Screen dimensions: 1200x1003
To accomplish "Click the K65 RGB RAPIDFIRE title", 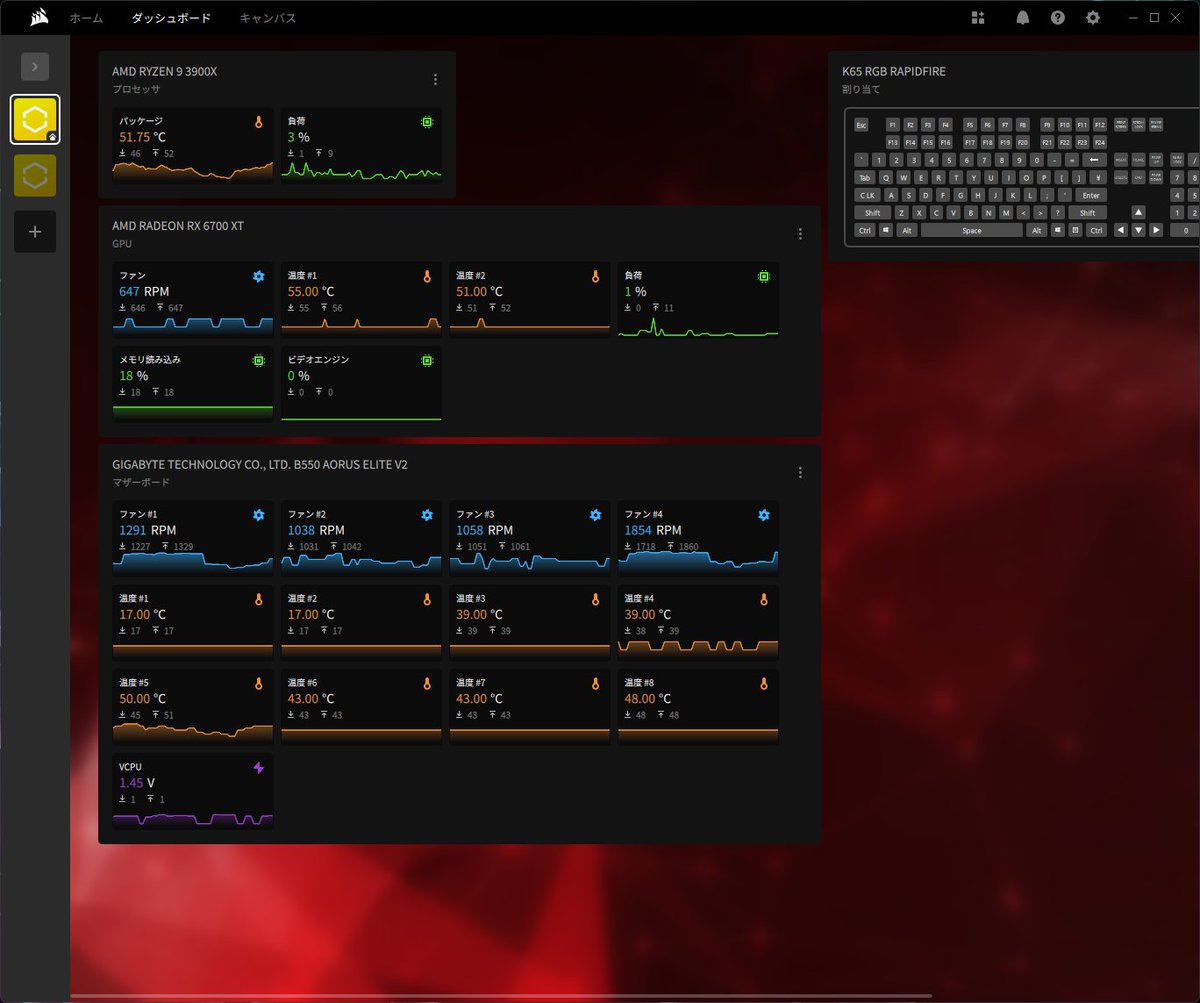I will pyautogui.click(x=893, y=72).
